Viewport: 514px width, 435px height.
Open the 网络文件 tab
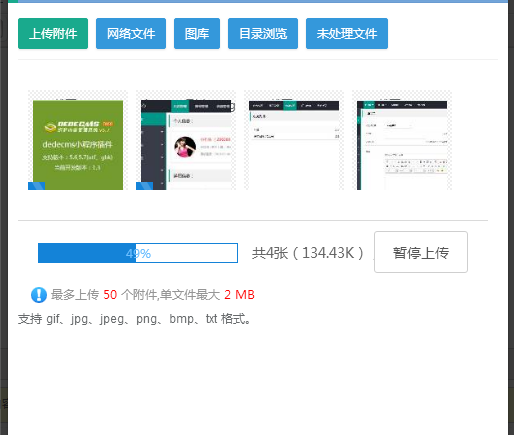point(131,34)
